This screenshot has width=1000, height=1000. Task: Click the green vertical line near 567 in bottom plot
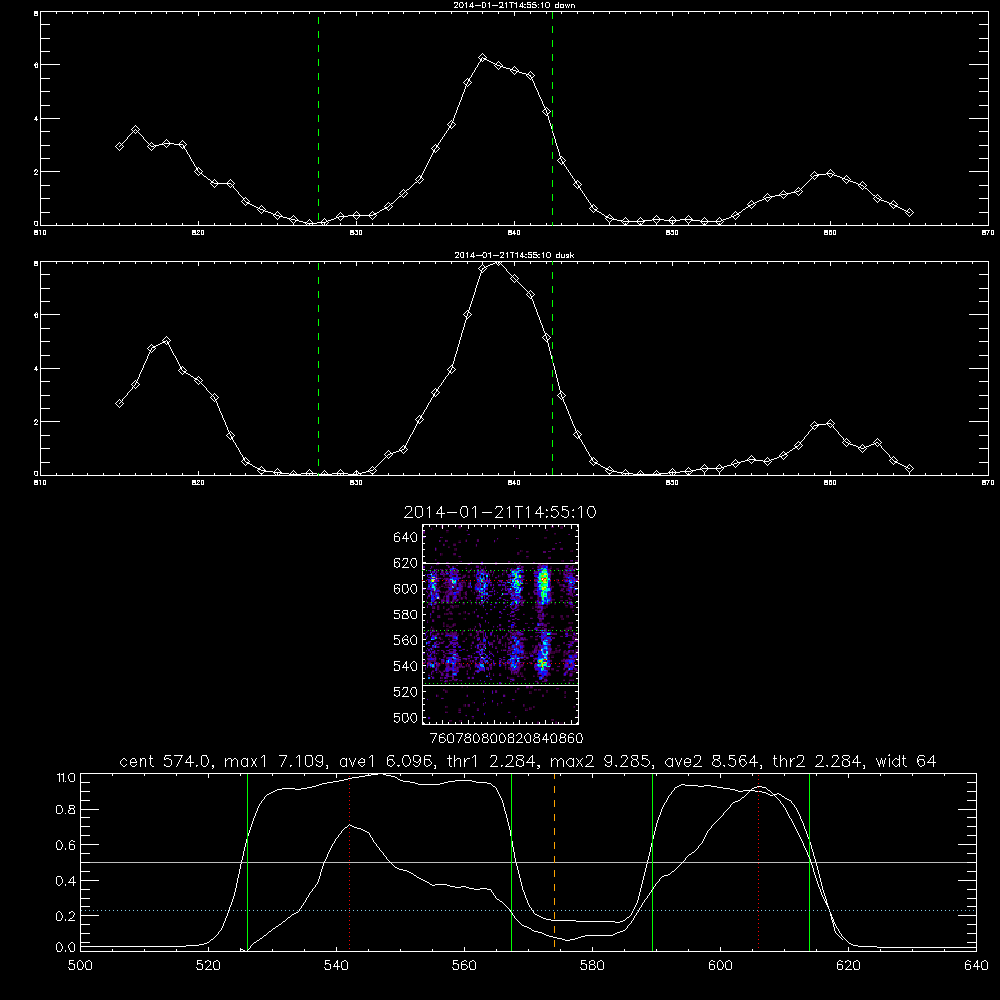511,862
